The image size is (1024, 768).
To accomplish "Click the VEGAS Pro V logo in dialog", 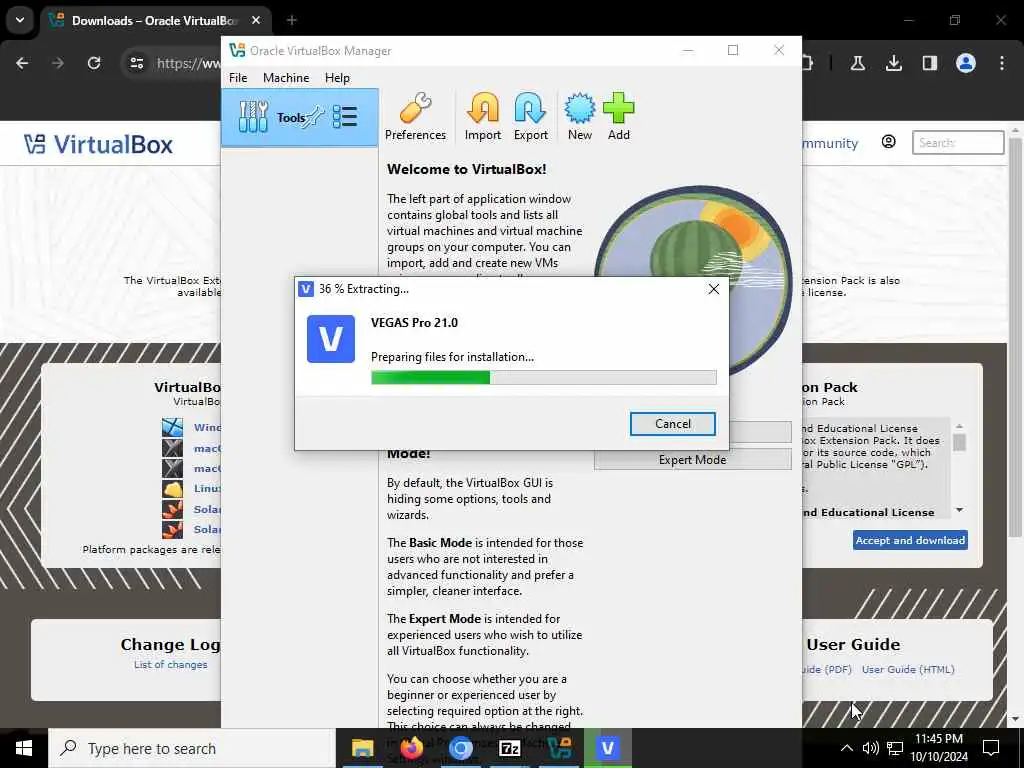I will (x=331, y=339).
